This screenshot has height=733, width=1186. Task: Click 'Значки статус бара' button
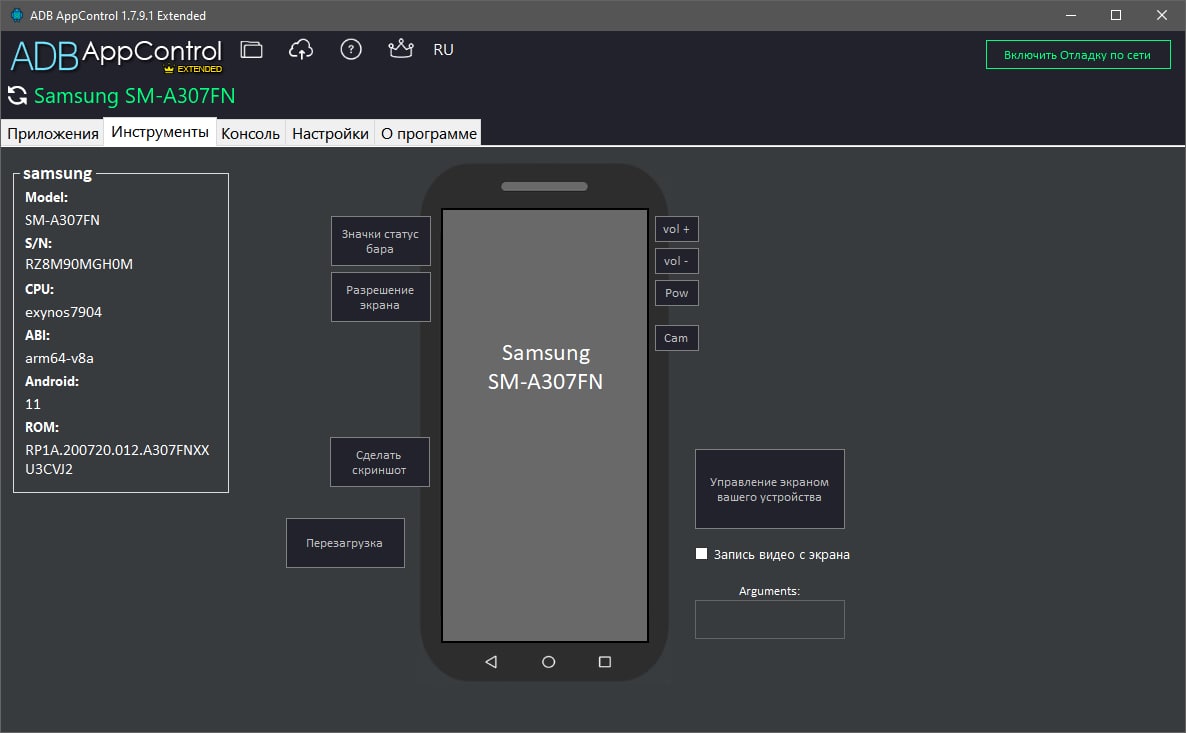pos(380,241)
